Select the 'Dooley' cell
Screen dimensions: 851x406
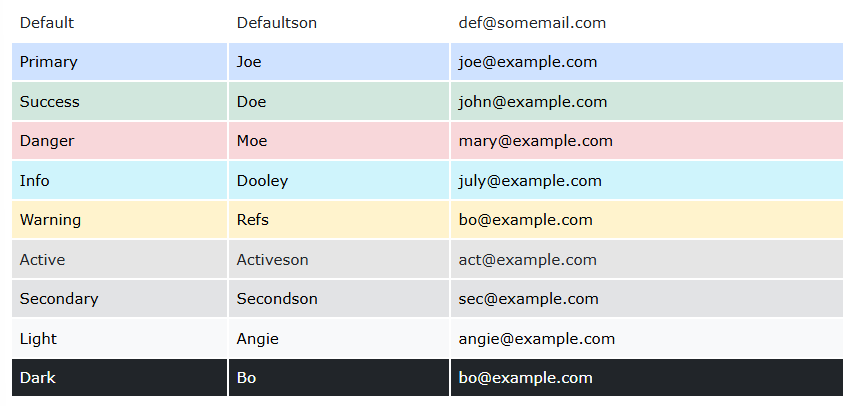[339, 180]
